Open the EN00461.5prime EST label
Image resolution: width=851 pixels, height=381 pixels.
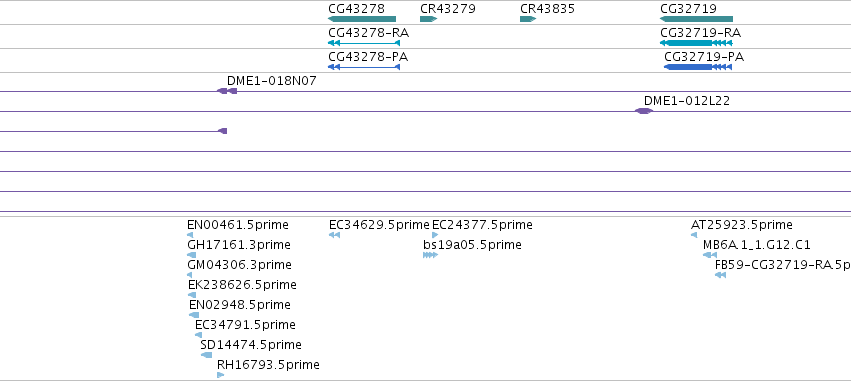[238, 225]
